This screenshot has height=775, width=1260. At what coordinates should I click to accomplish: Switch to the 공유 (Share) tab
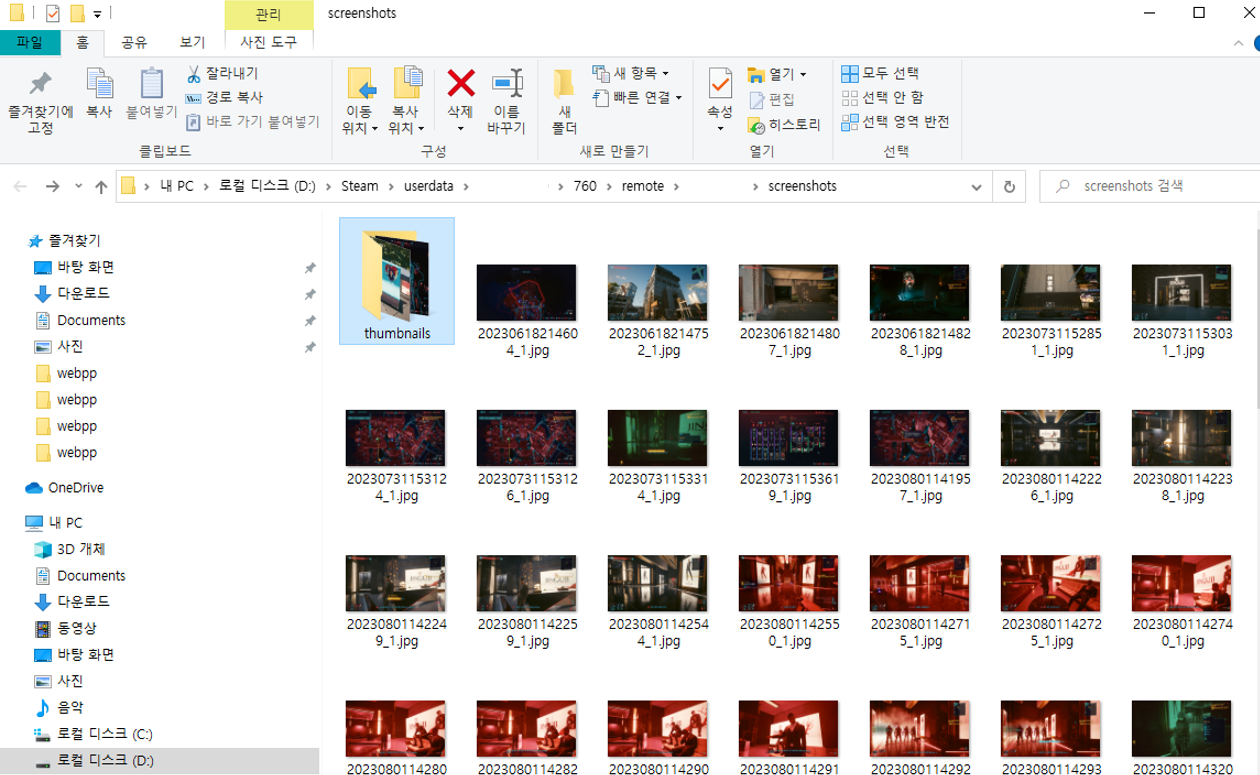[134, 42]
